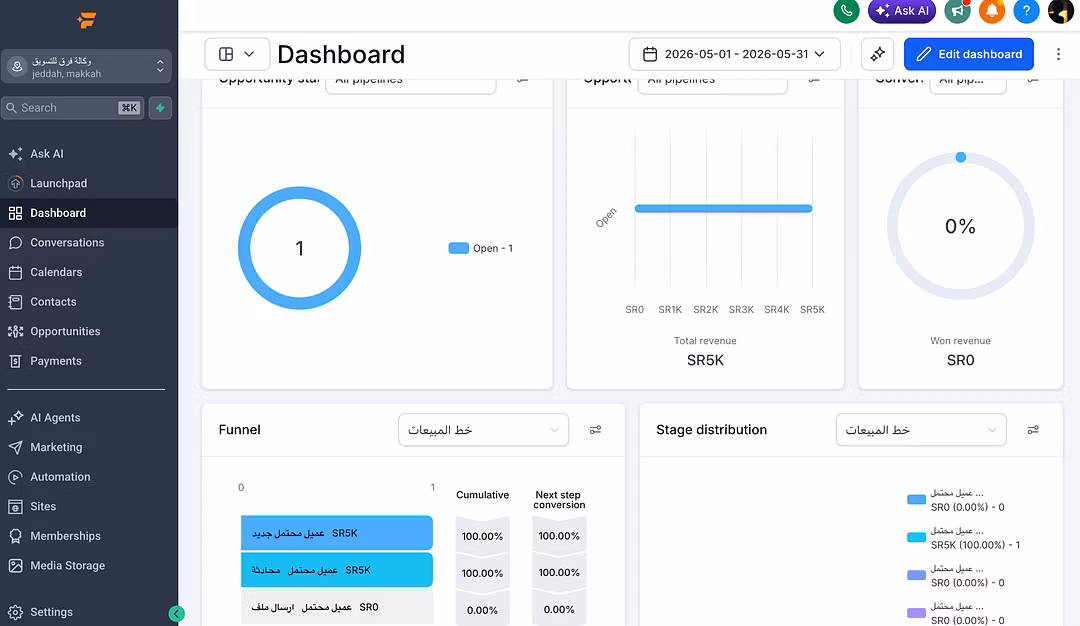Click the Ask AI purple button
This screenshot has height=626, width=1080.
(x=902, y=11)
